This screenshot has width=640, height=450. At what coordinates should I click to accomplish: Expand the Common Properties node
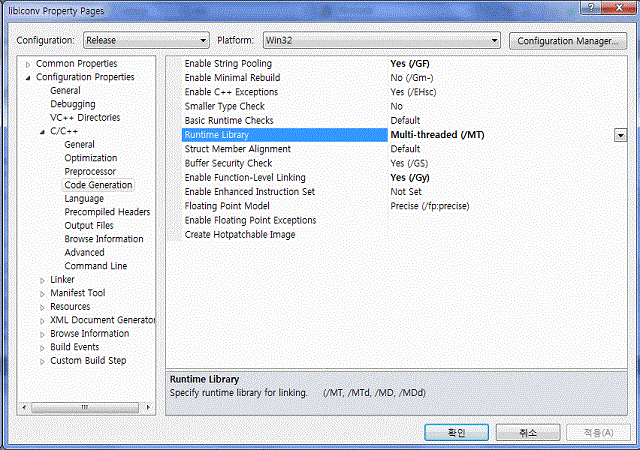click(28, 64)
